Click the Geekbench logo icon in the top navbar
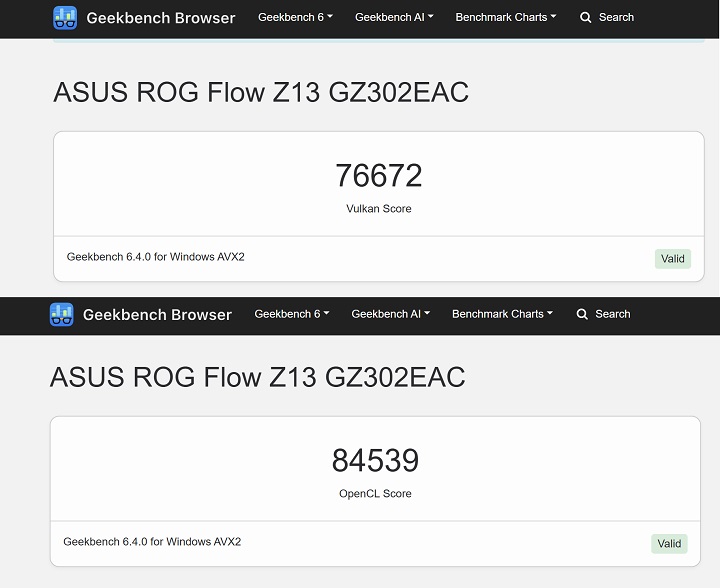This screenshot has height=588, width=720. [65, 18]
